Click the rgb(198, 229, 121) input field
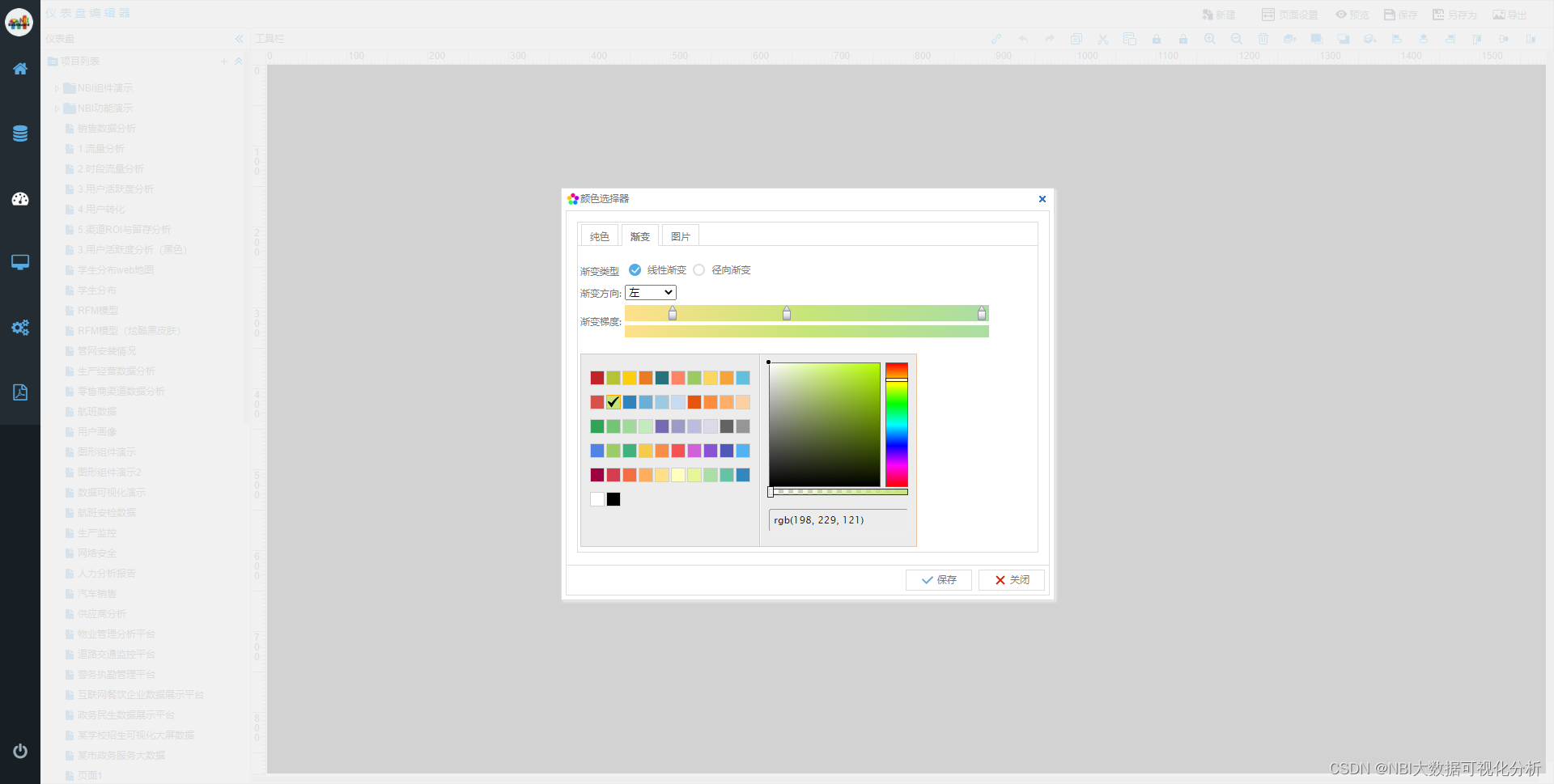 (x=839, y=520)
